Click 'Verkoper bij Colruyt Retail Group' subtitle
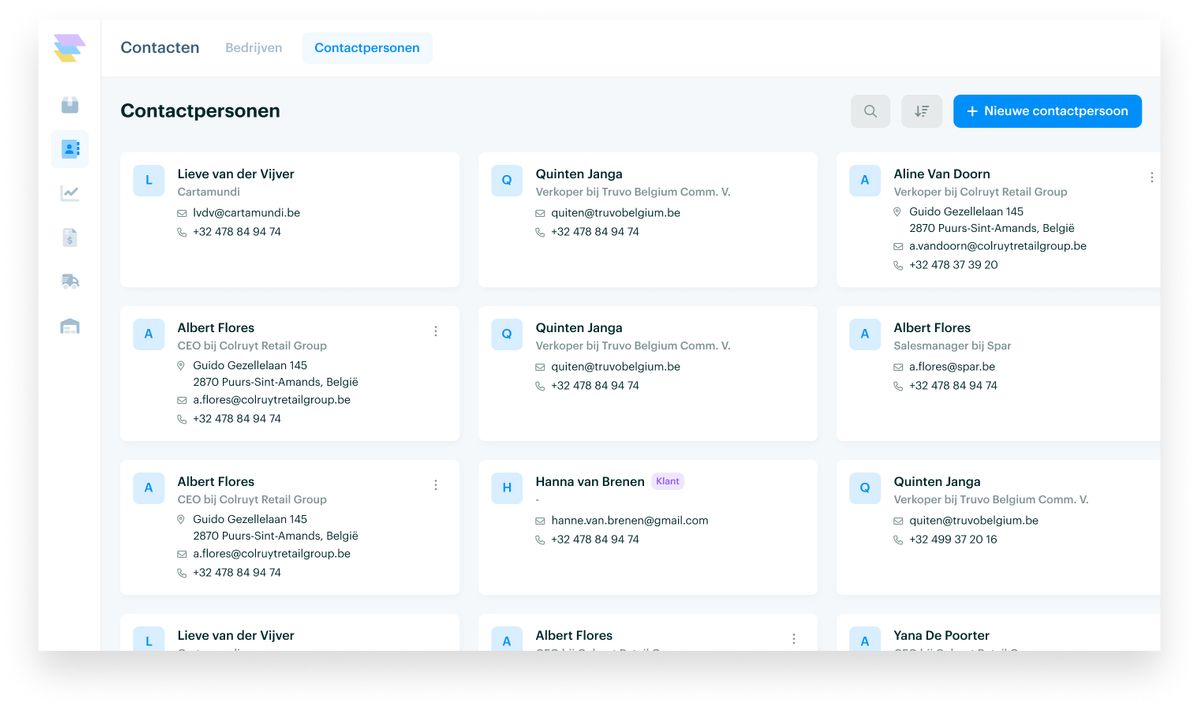Screen dimensions: 1200x710 coord(980,192)
